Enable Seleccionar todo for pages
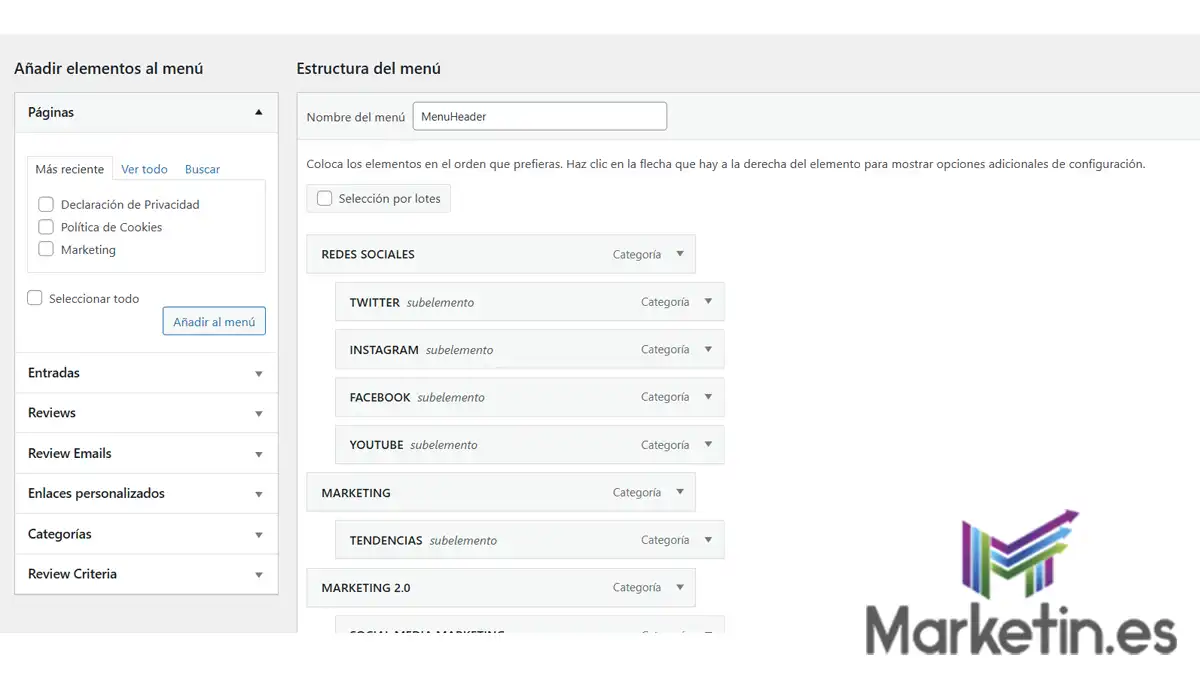 pos(34,297)
